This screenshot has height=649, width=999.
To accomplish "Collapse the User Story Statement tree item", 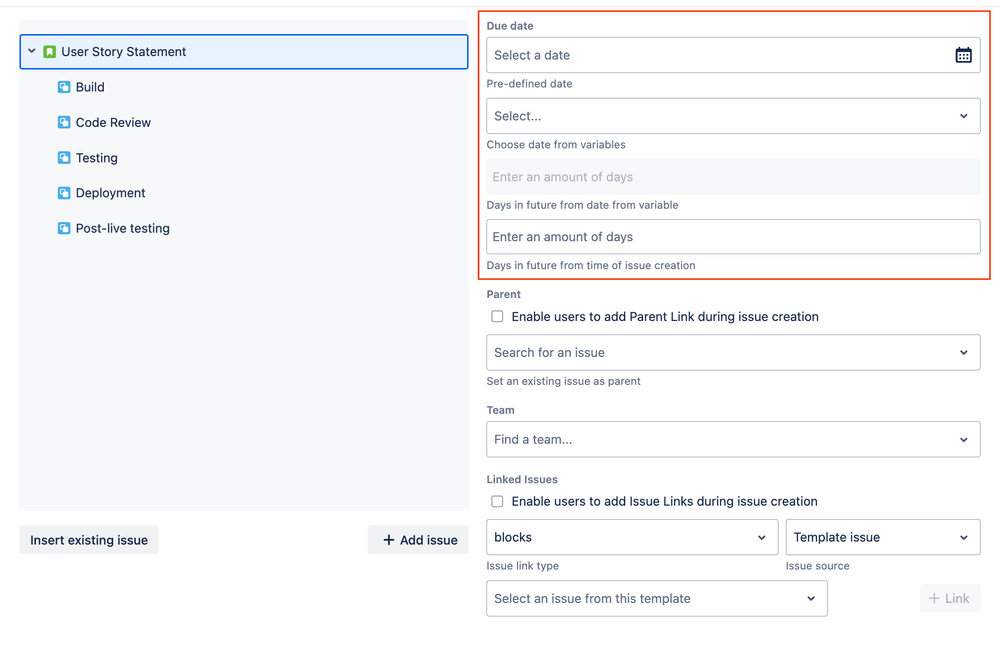I will click(31, 51).
